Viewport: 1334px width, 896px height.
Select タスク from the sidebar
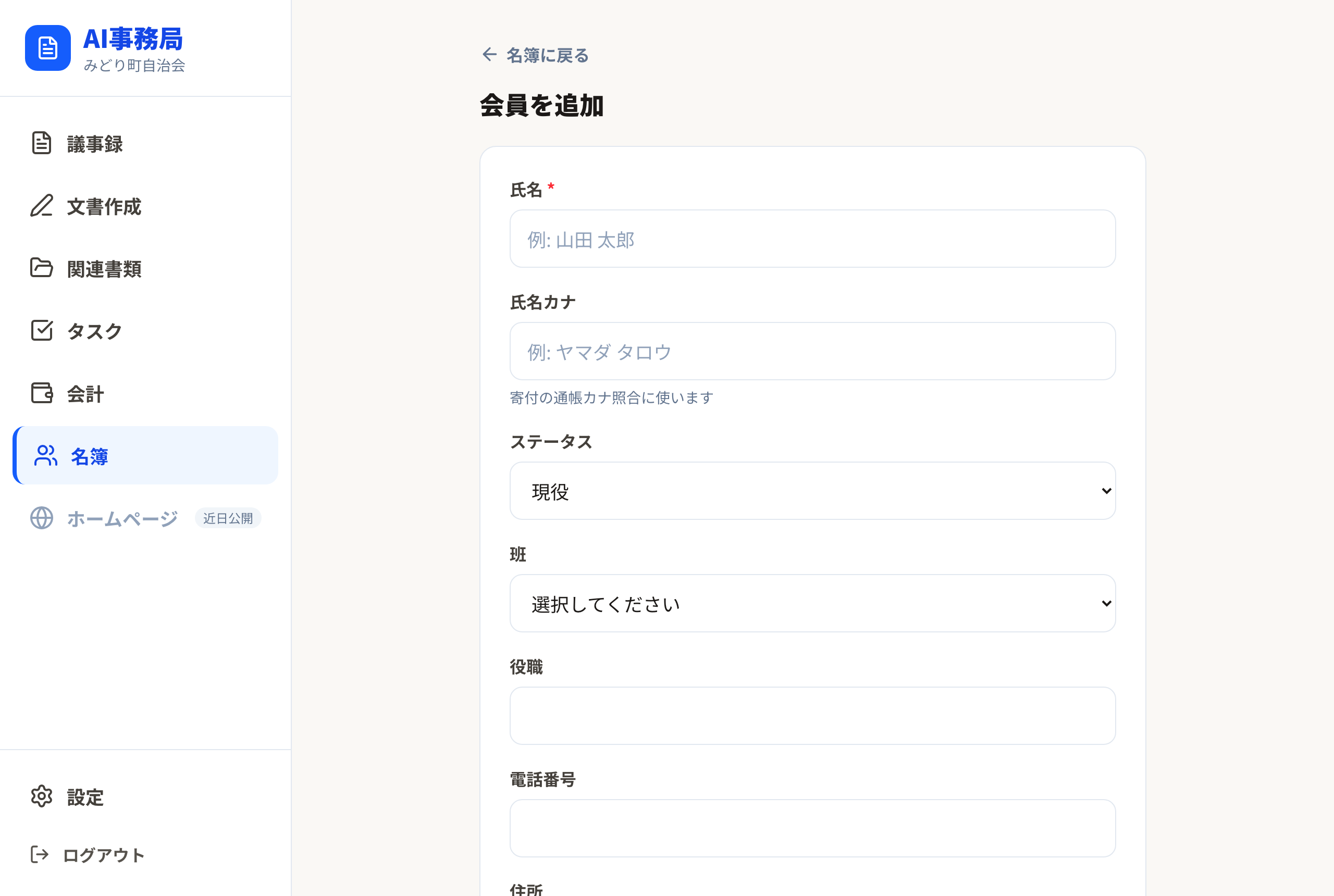[x=145, y=330]
